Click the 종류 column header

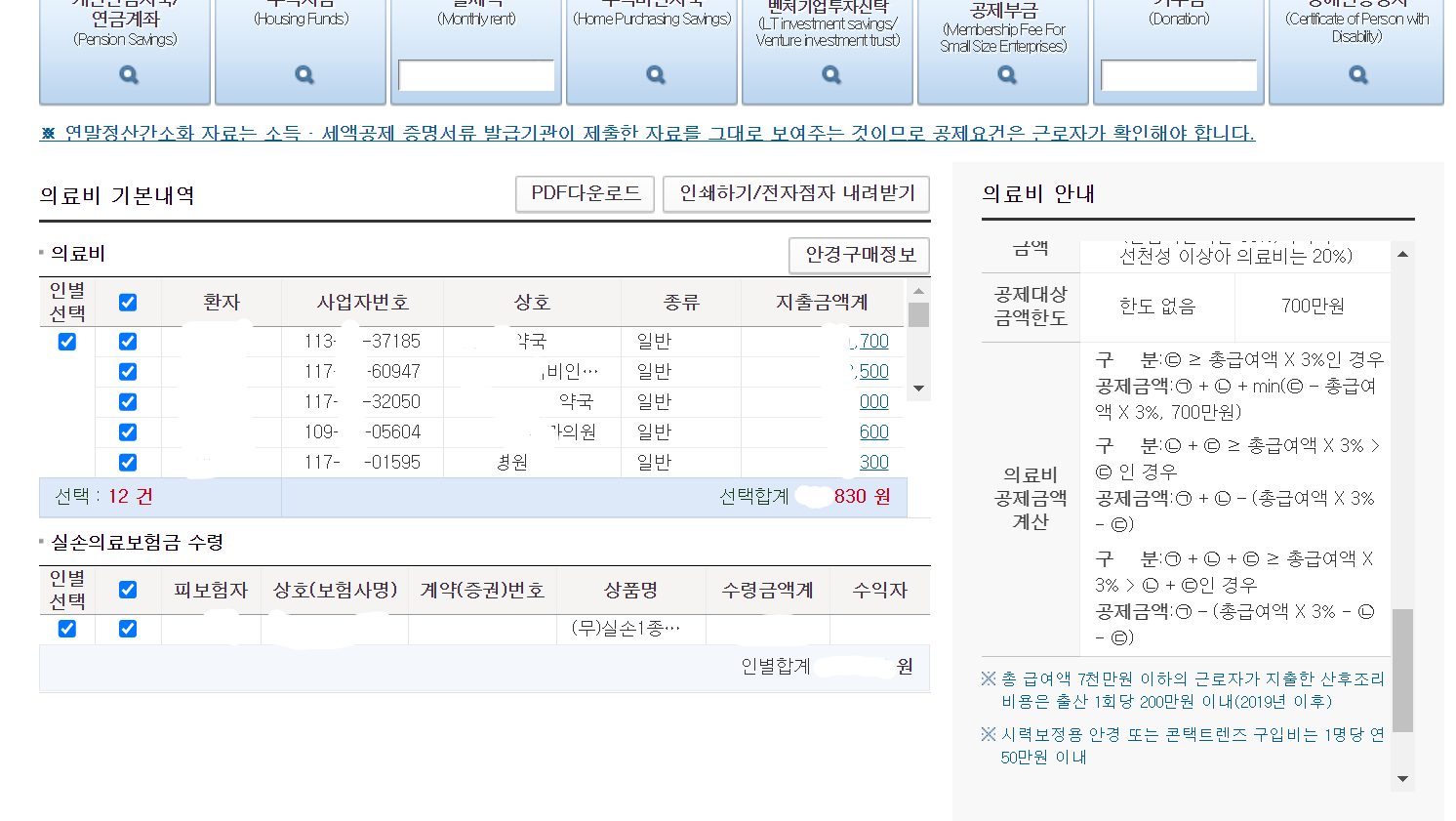681,303
